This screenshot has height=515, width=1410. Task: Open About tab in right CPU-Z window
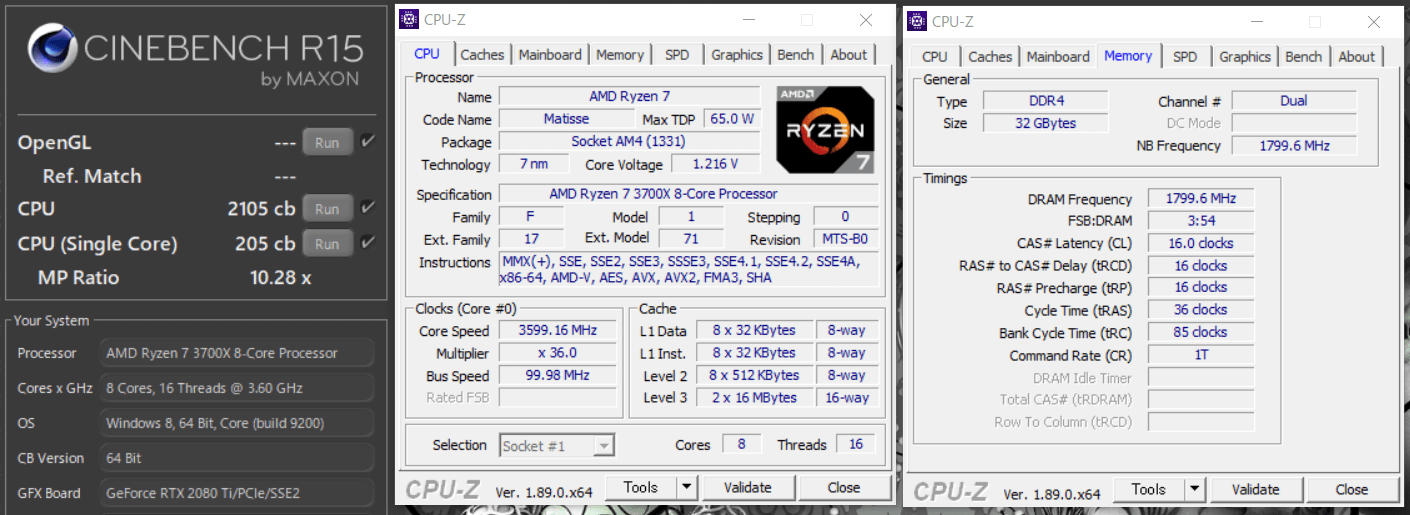point(1357,57)
